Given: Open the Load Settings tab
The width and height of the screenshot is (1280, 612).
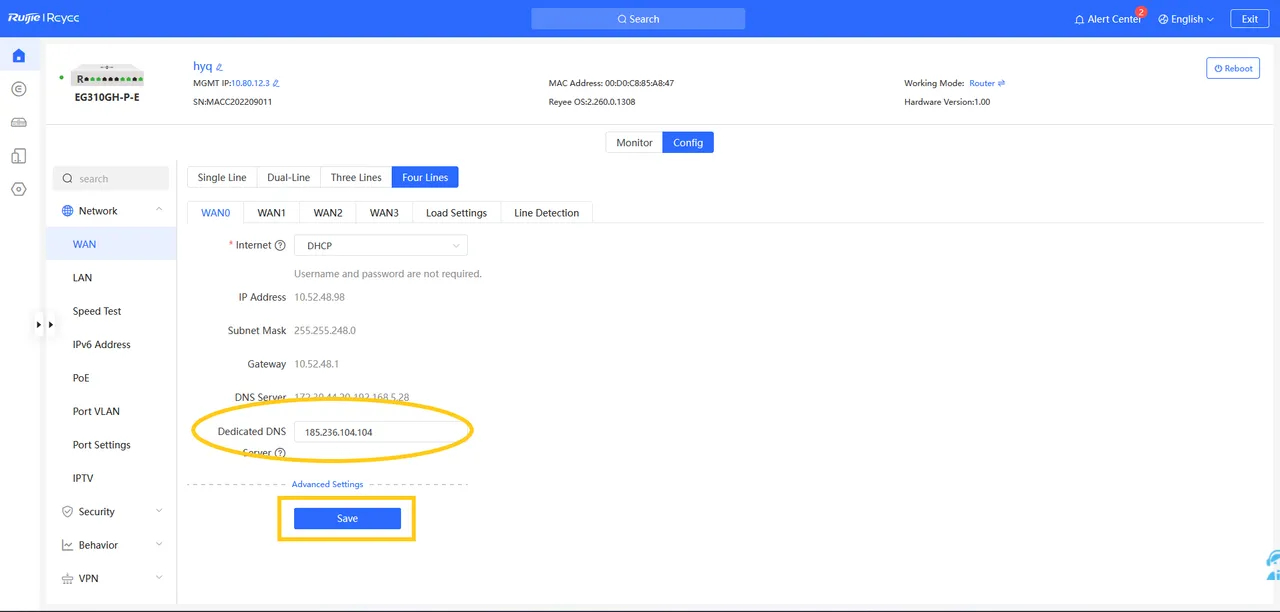Looking at the screenshot, I should pos(456,213).
